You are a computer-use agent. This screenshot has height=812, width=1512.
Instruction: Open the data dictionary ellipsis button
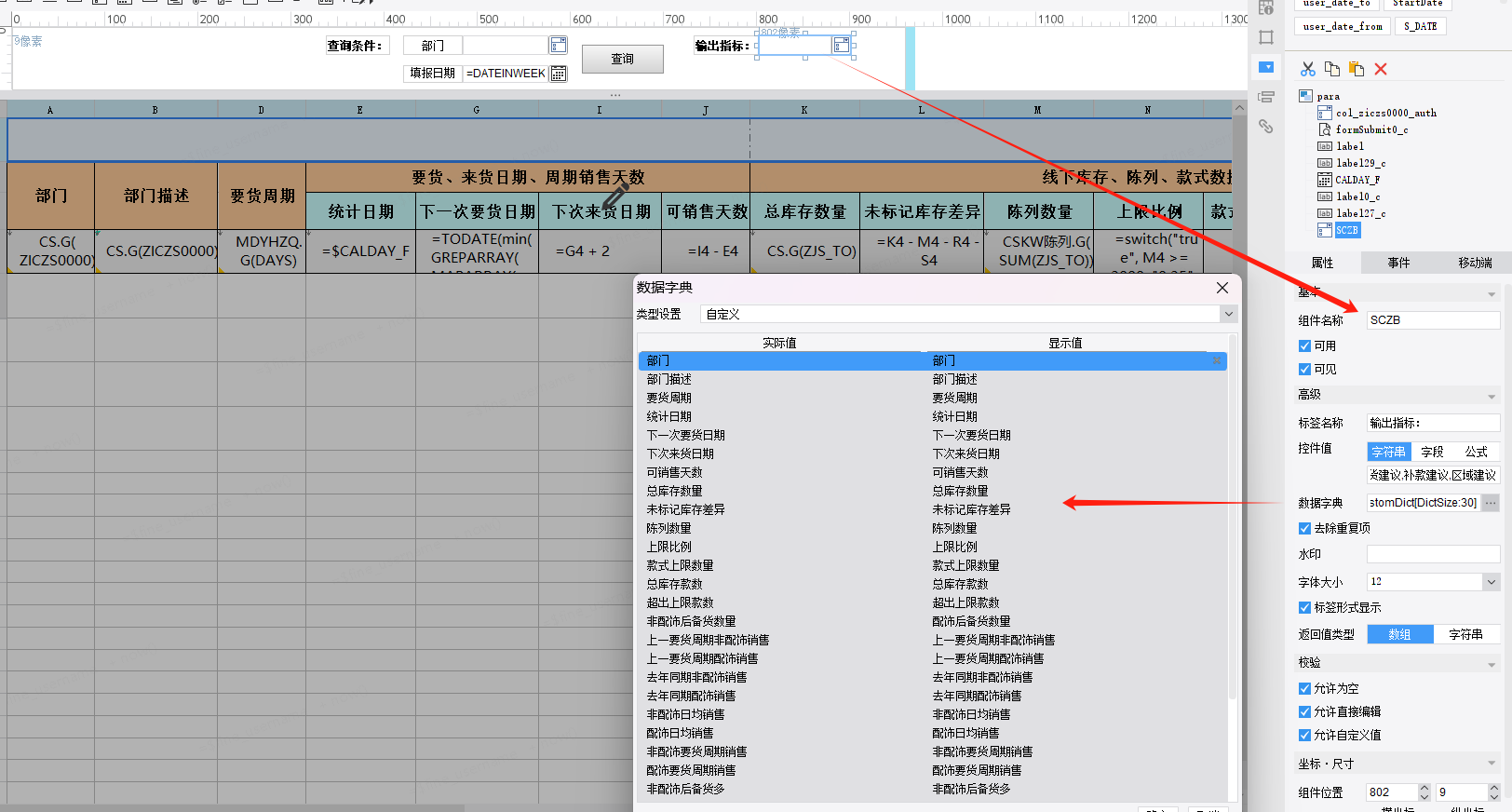tap(1491, 503)
